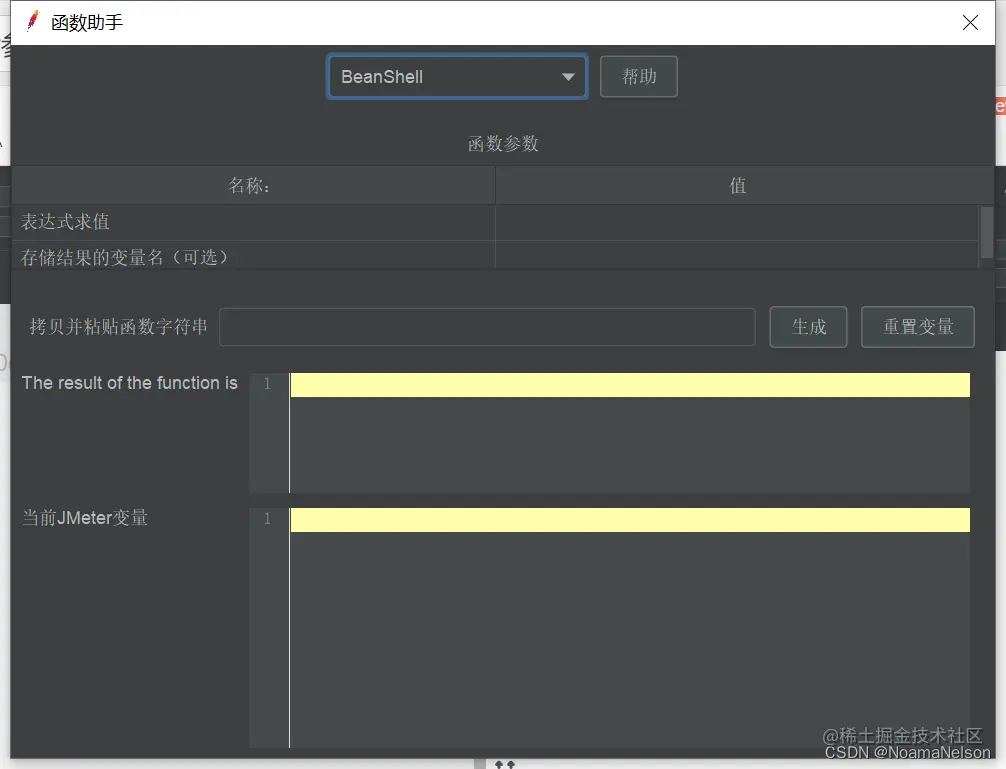Click 'The result of the function is' label
The image size is (1006, 769).
point(130,383)
